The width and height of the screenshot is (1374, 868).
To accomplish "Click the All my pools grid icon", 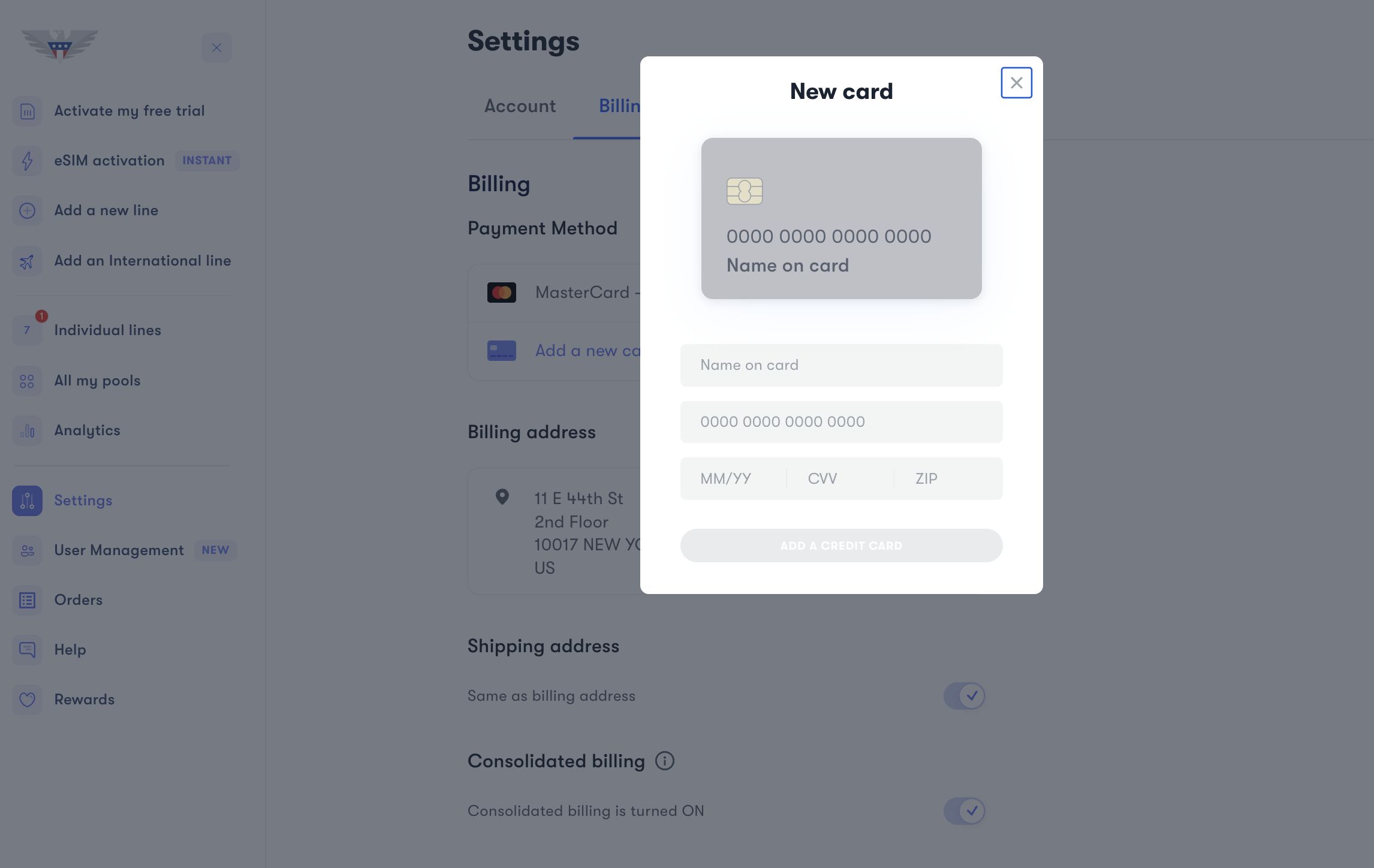I will (28, 381).
